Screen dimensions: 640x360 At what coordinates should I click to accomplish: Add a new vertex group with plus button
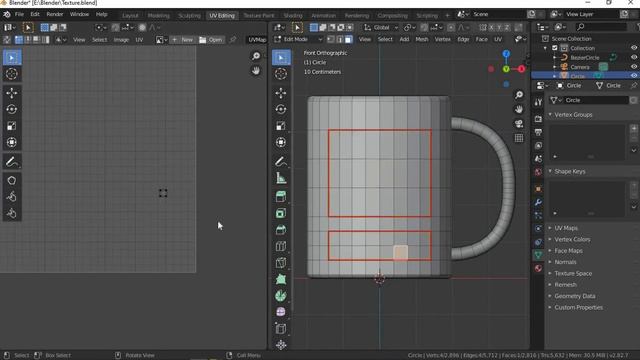click(634, 129)
